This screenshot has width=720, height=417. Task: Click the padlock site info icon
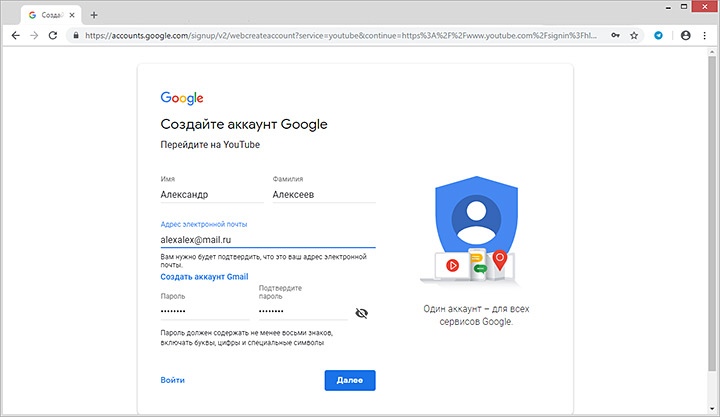click(76, 35)
